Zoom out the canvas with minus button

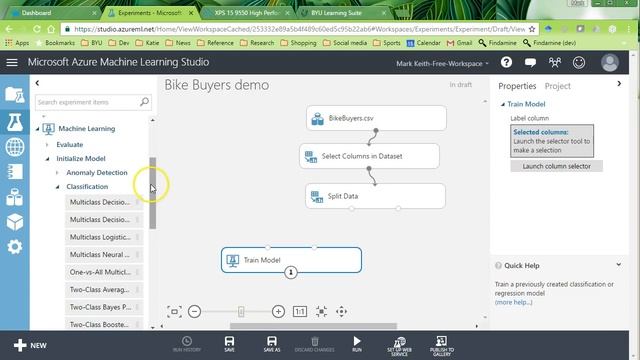[x=194, y=312]
